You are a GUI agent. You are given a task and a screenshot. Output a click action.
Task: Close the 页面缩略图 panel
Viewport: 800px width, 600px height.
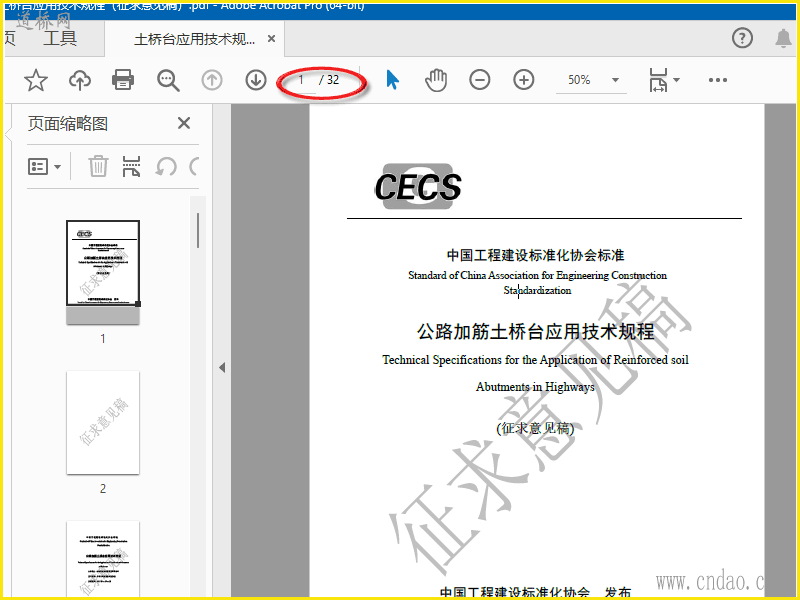click(x=184, y=123)
